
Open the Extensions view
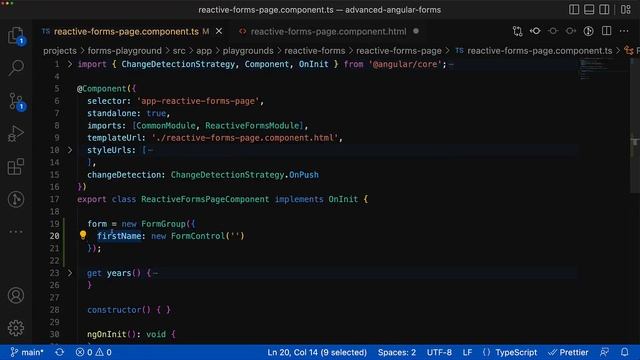point(16,167)
